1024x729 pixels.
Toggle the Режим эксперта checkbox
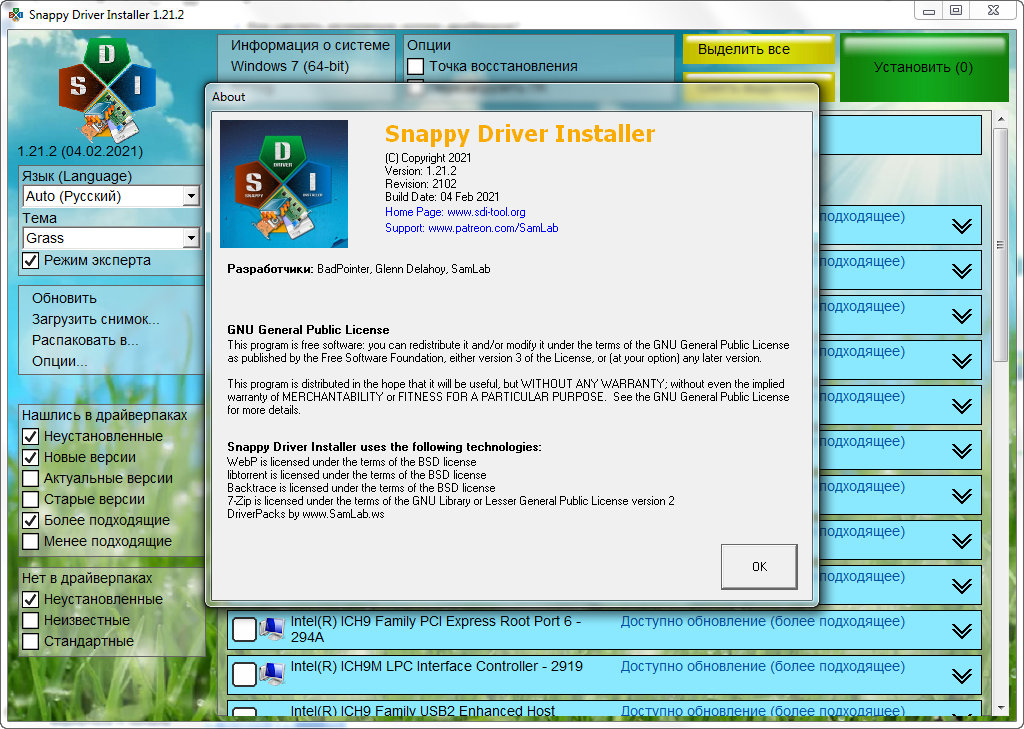(32, 261)
